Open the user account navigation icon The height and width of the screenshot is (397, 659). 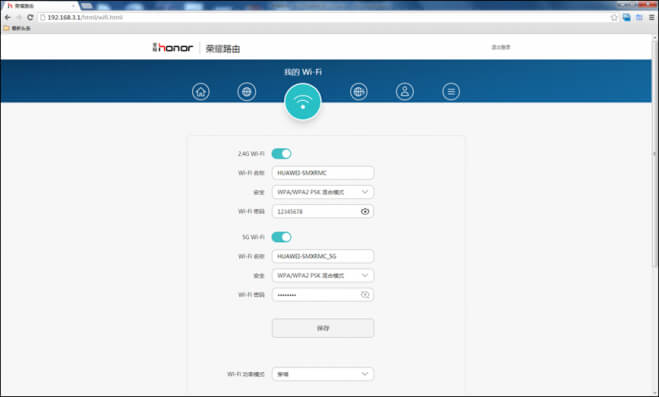[x=405, y=92]
